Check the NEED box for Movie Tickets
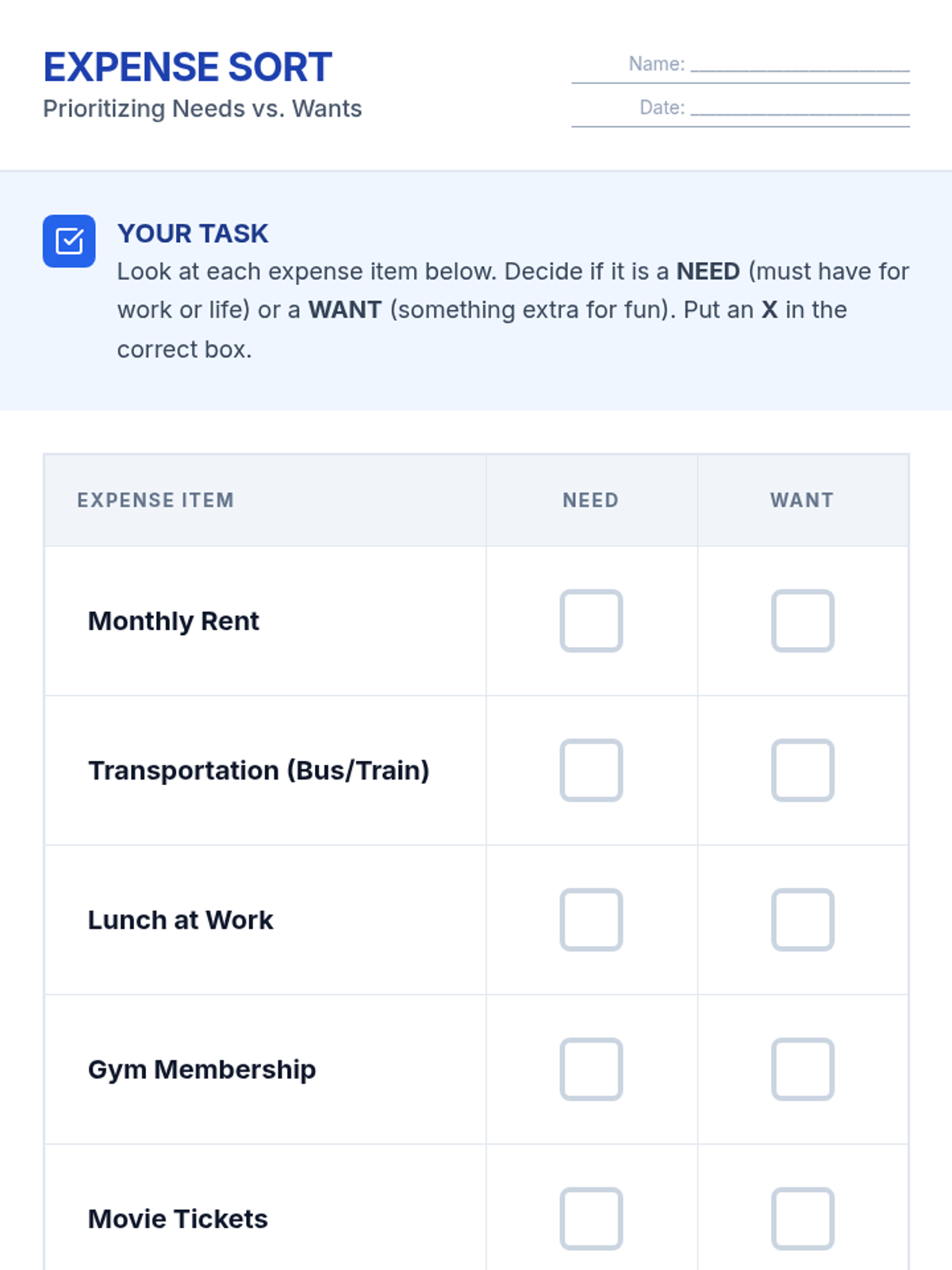This screenshot has height=1270, width=952. point(591,1218)
